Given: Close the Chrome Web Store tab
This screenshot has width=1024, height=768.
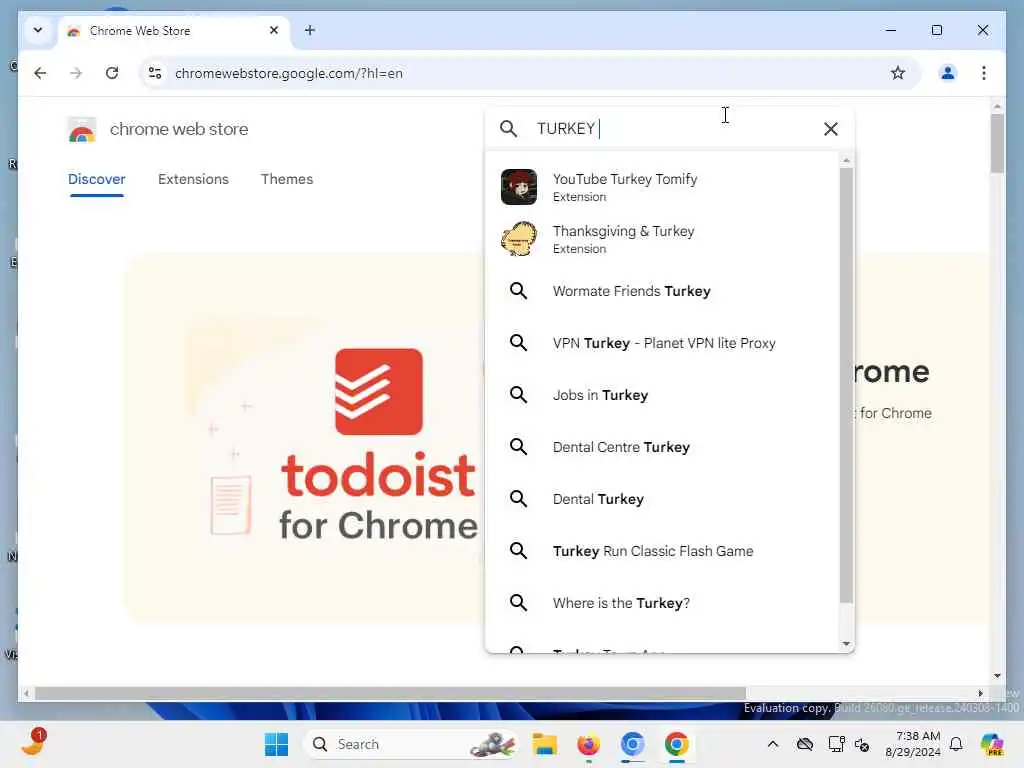Looking at the screenshot, I should click(x=274, y=30).
